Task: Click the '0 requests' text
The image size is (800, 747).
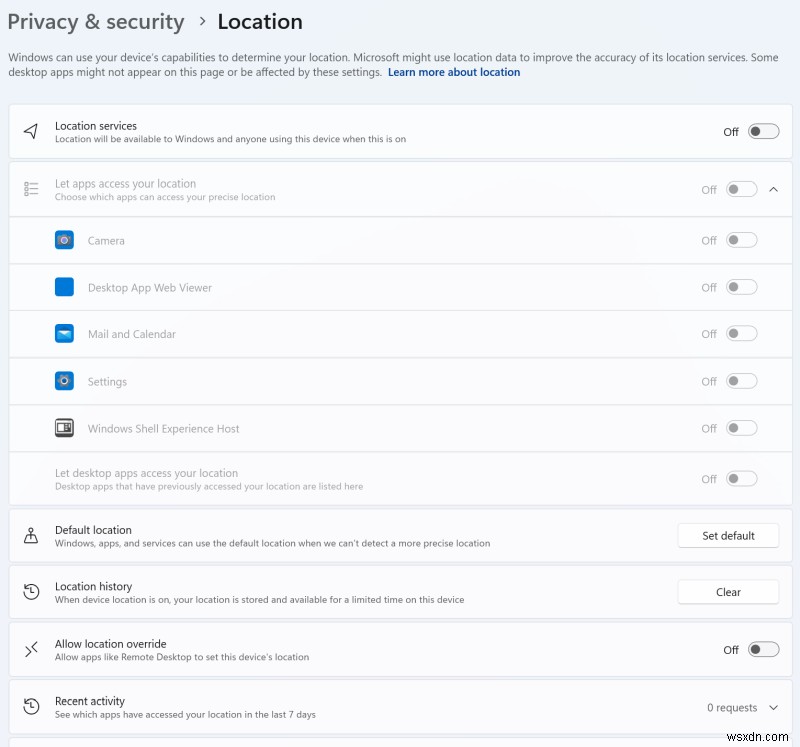Action: coord(732,707)
